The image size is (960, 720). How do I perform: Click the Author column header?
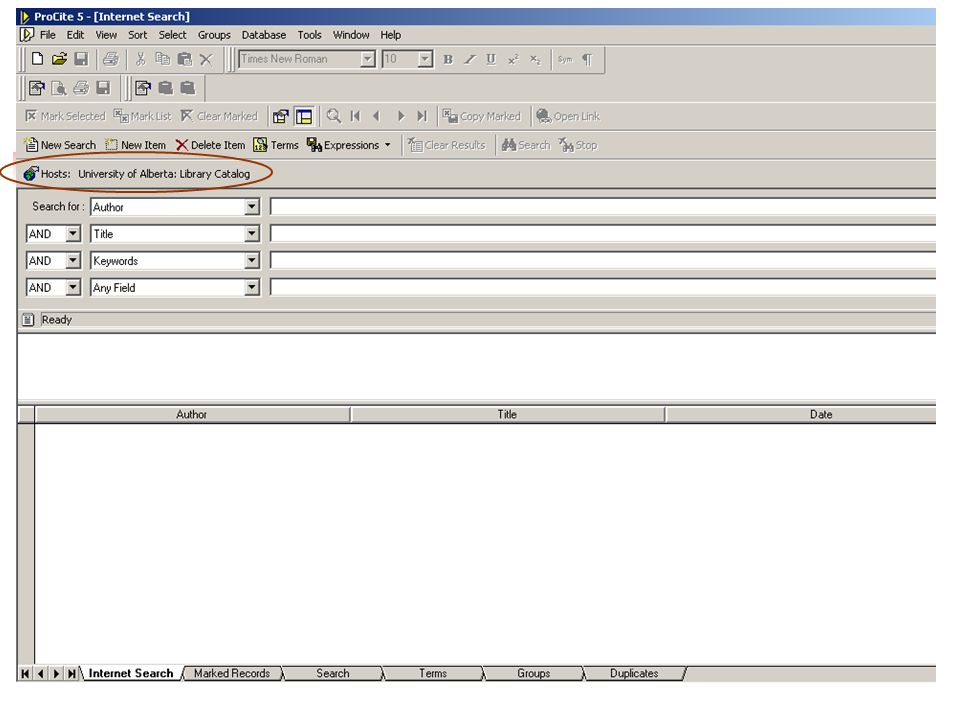click(192, 414)
